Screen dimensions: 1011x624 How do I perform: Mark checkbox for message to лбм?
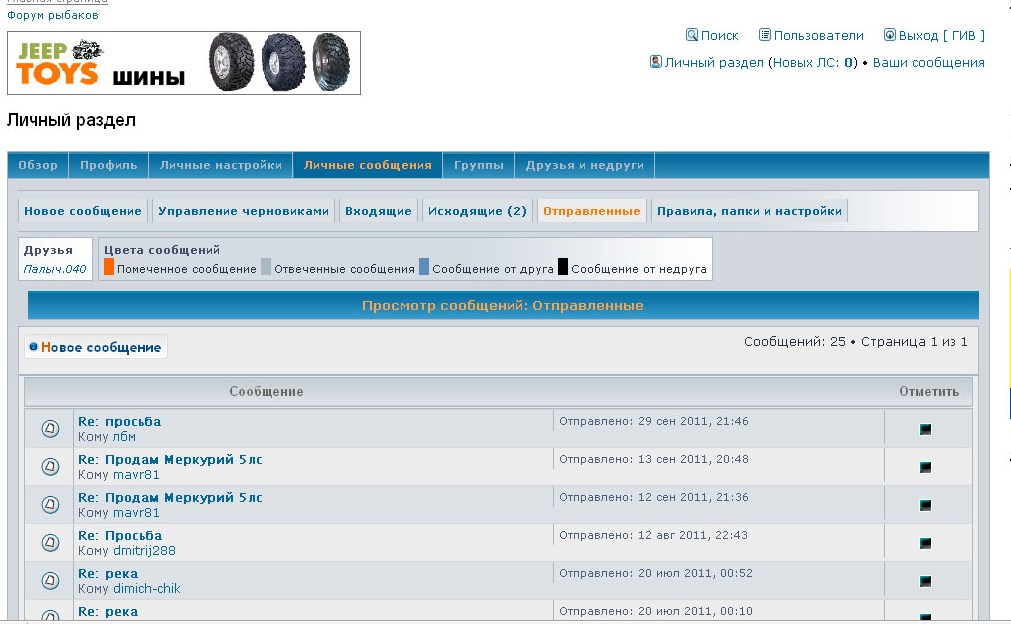click(926, 429)
